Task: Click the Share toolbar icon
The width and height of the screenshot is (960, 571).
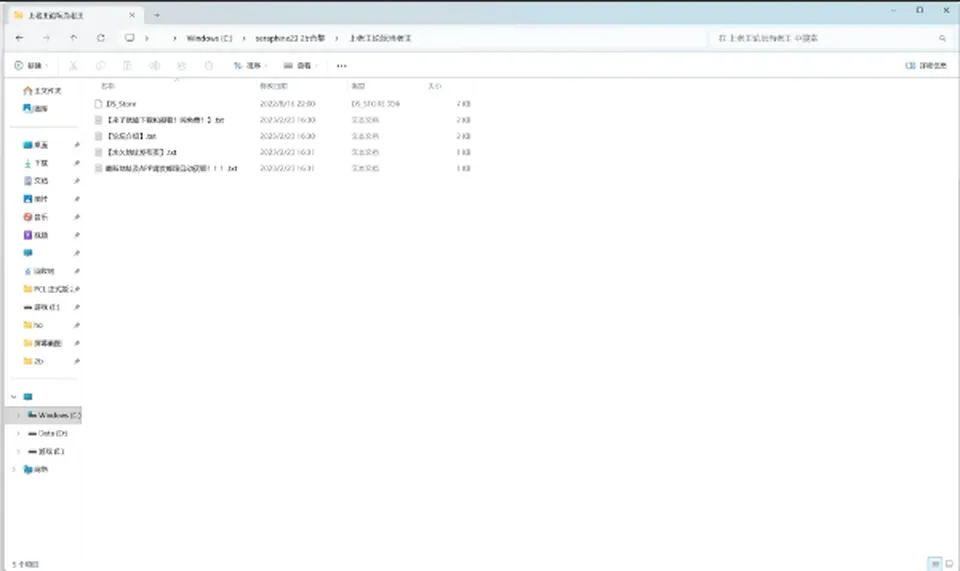Action: tap(181, 65)
